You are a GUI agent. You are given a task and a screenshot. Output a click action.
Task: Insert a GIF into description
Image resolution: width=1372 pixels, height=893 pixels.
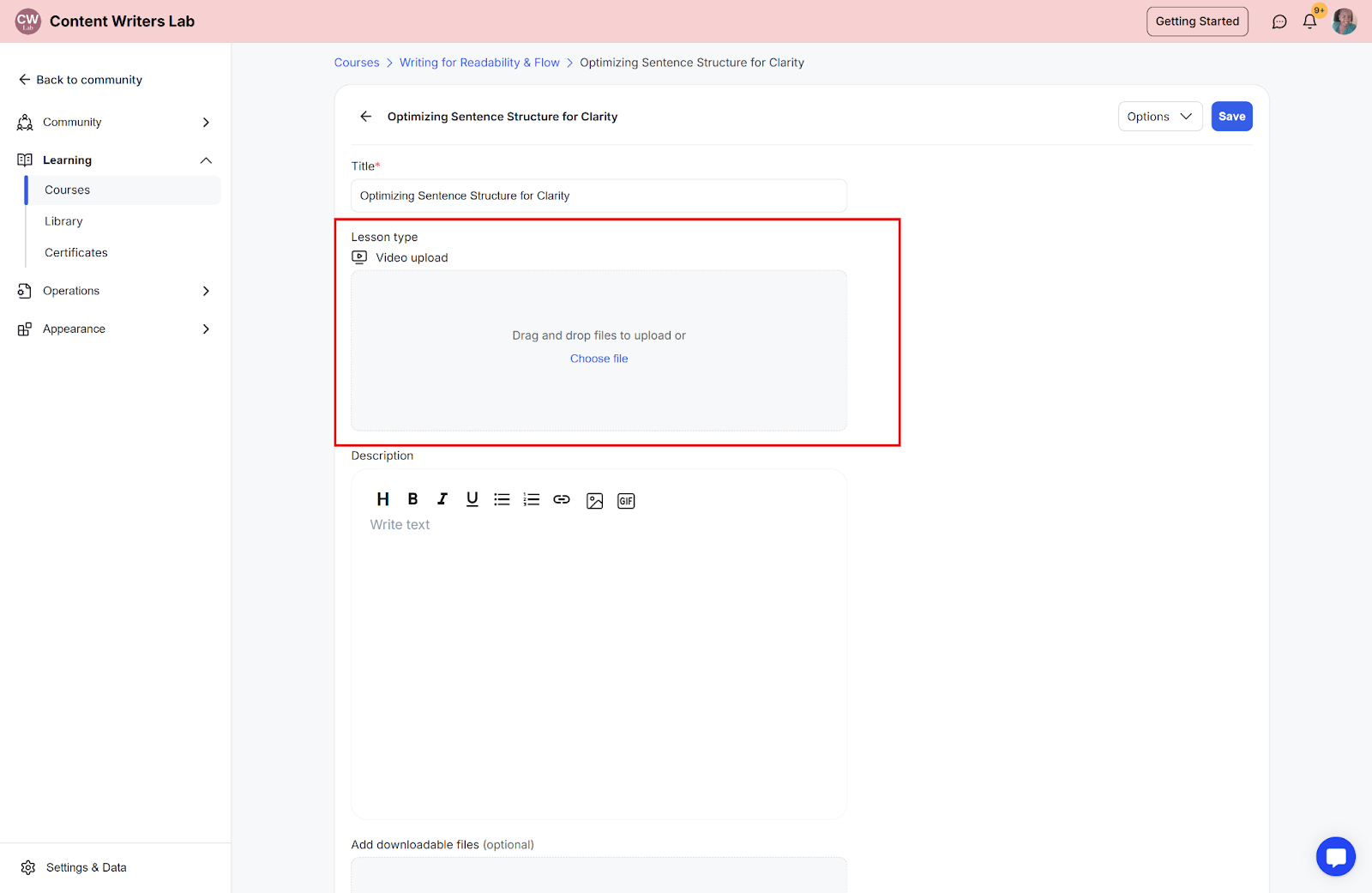tap(626, 501)
